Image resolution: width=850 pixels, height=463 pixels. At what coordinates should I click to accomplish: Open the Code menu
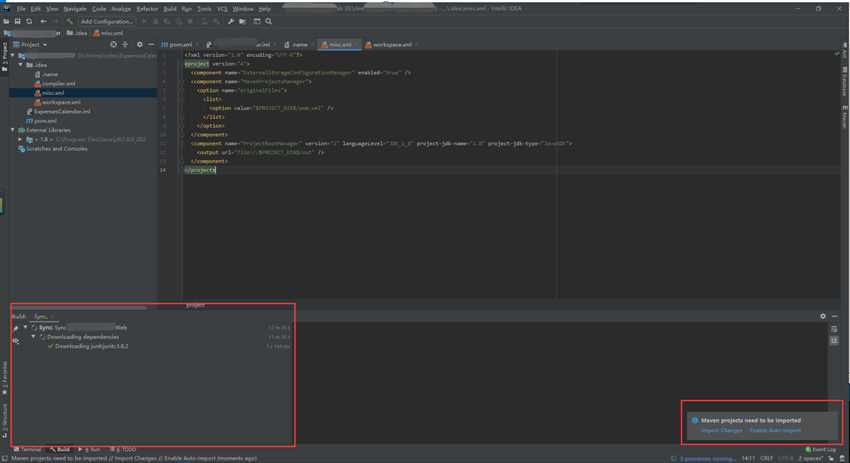[99, 9]
